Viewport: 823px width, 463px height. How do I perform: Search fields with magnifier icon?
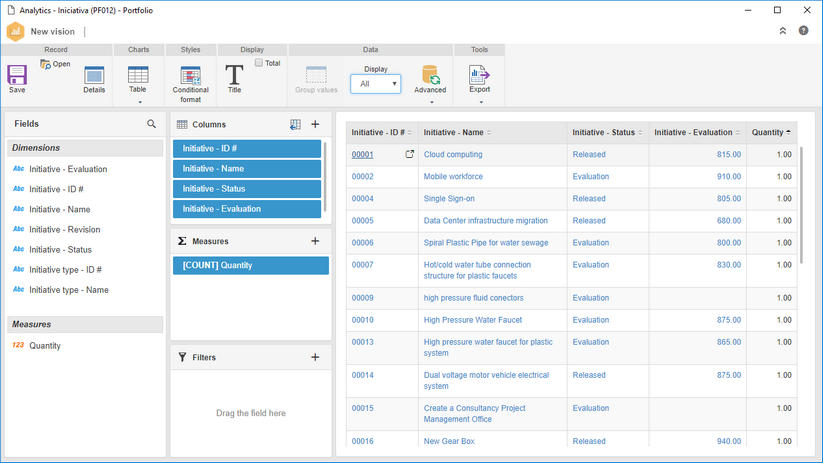pos(151,124)
